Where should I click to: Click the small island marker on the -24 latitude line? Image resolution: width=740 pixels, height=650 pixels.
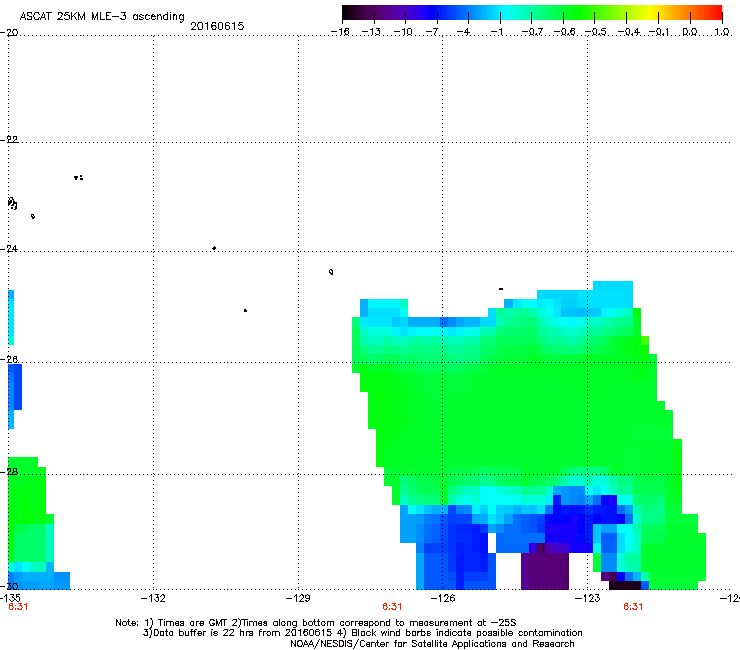[214, 248]
